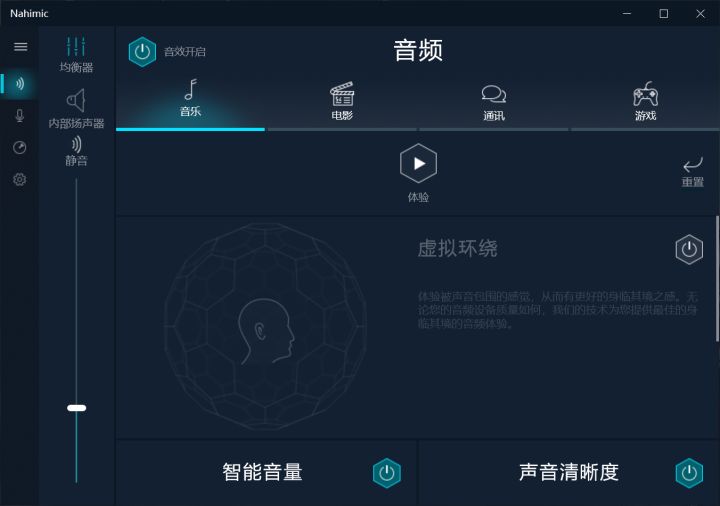This screenshot has height=506, width=720.
Task: Switch to the gaming (游戏) tab
Action: coord(645,101)
